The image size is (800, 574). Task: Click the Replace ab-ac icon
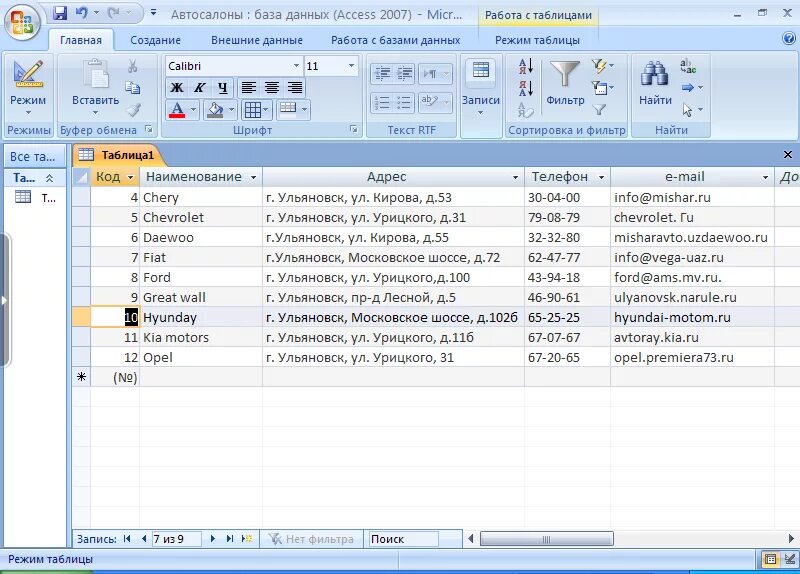click(x=688, y=66)
